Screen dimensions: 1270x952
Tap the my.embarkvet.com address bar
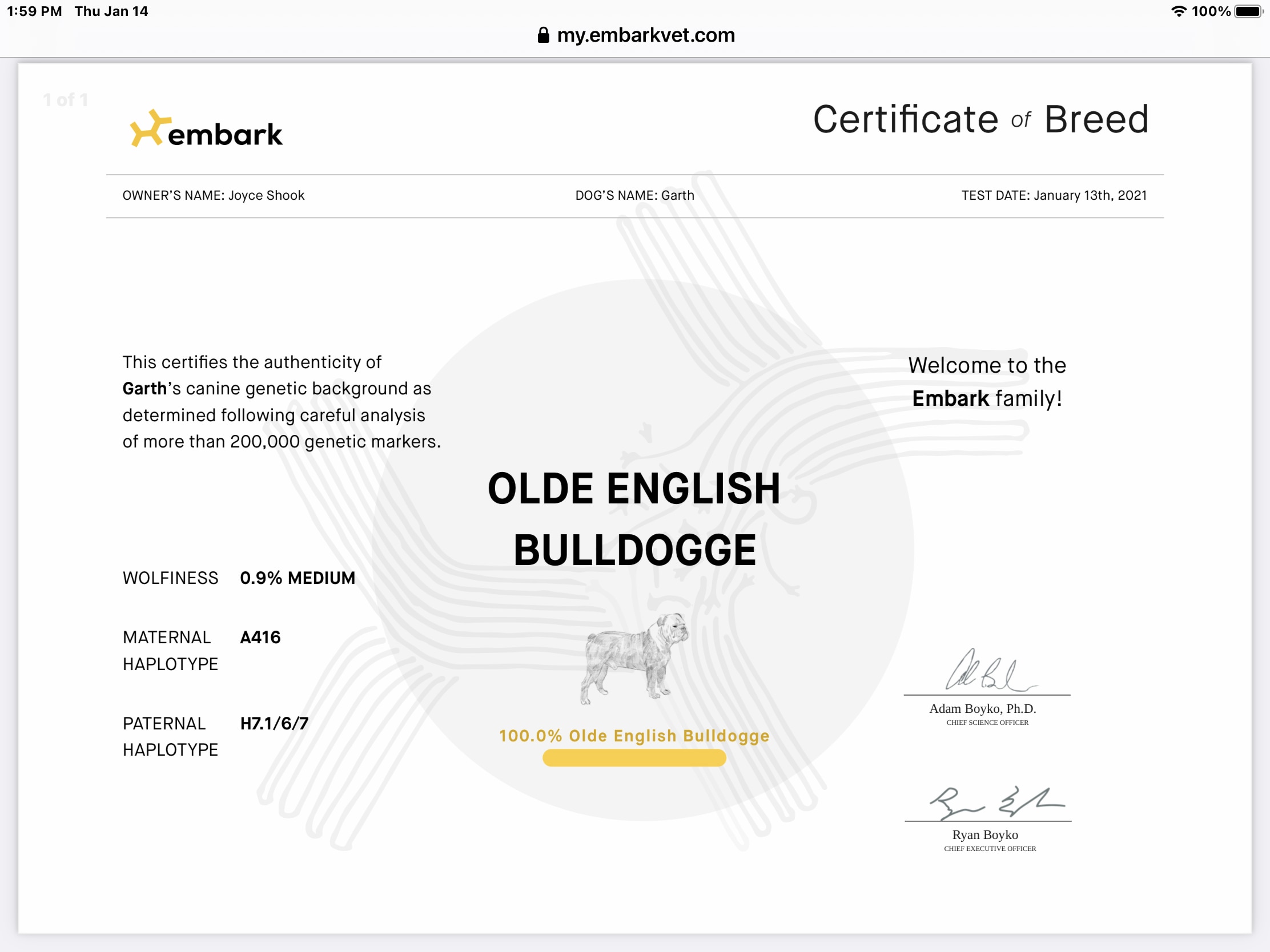[x=645, y=35]
